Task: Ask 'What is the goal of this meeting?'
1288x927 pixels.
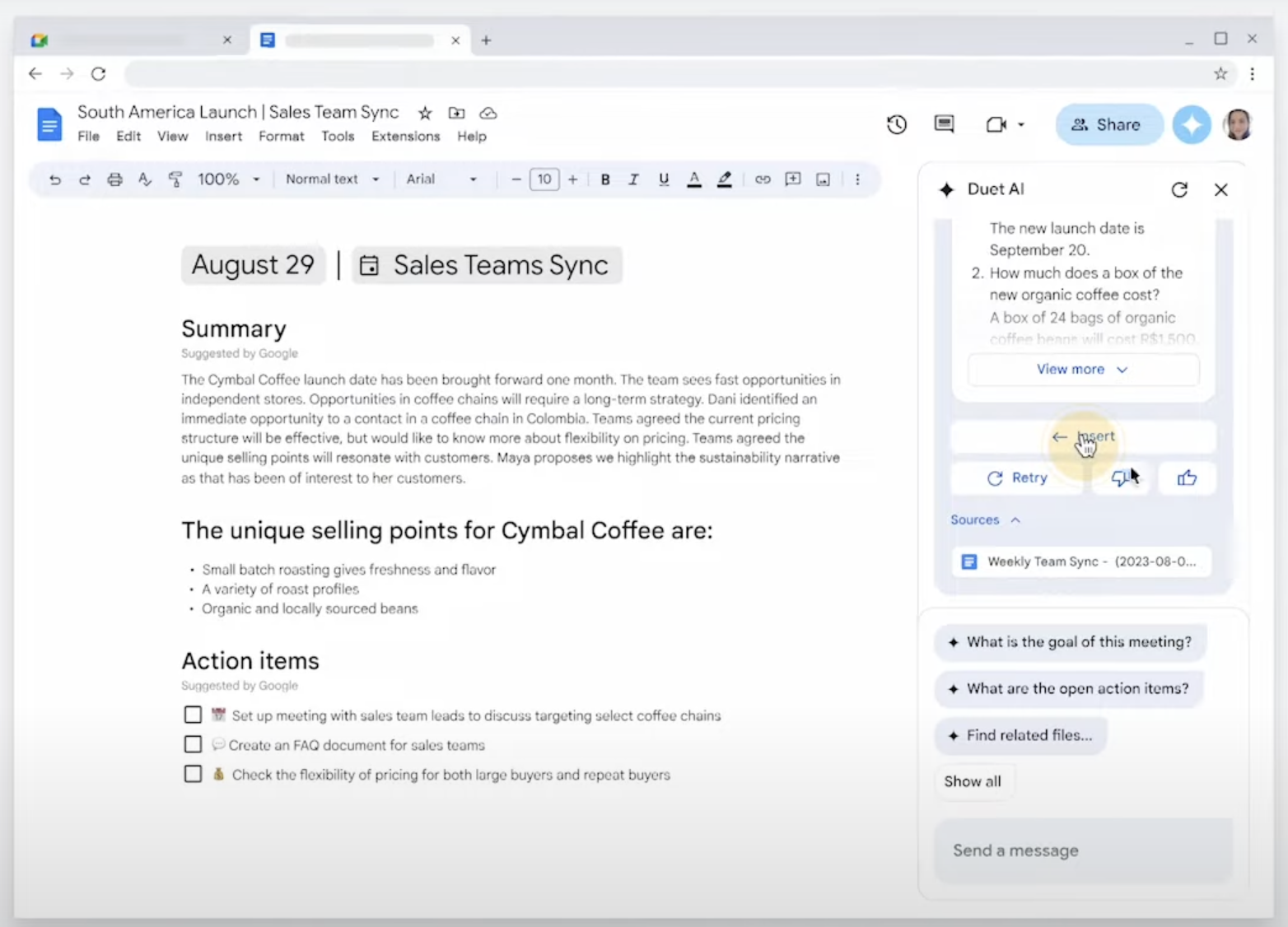Action: point(1071,642)
